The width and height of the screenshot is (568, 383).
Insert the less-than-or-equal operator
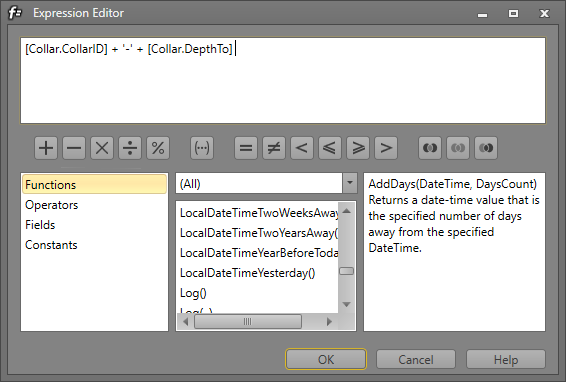point(330,148)
